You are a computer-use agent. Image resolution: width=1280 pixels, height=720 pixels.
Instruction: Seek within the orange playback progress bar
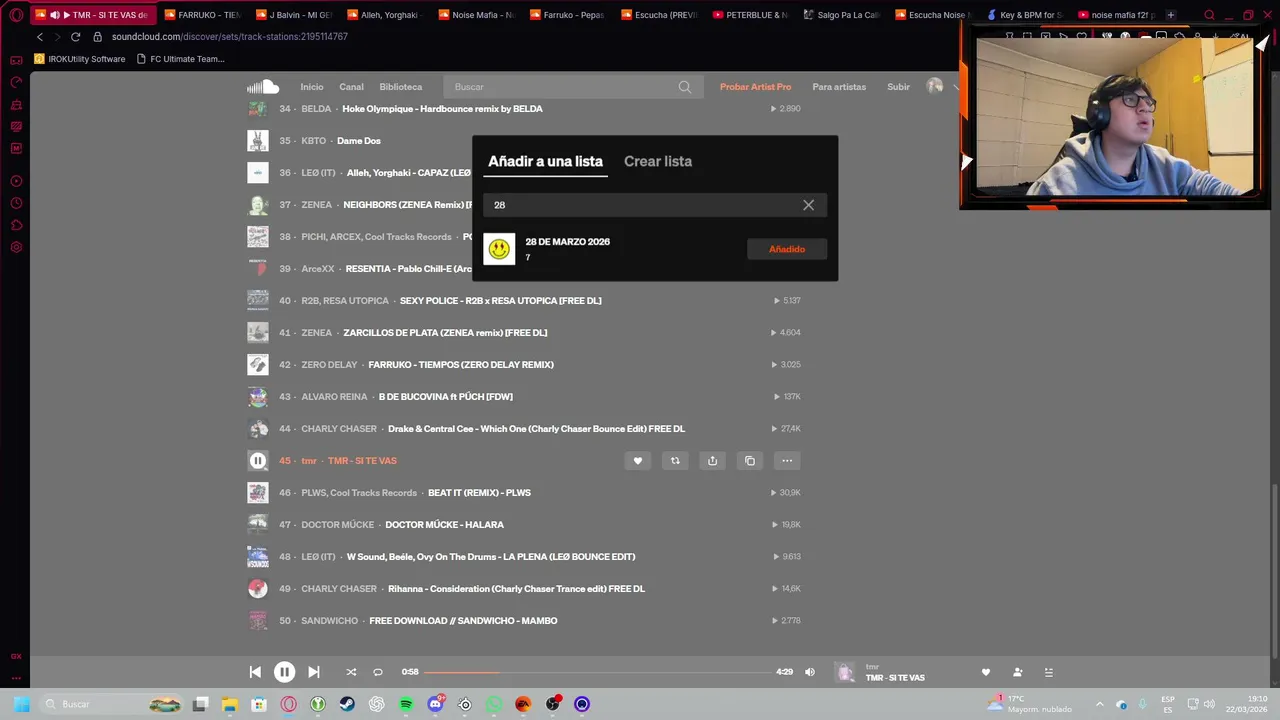tap(597, 672)
